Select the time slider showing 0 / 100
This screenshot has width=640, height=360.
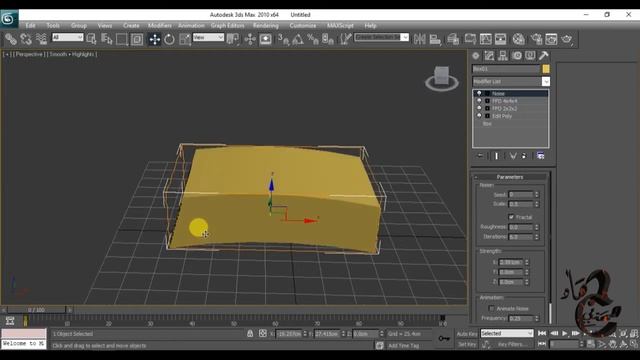click(36, 310)
